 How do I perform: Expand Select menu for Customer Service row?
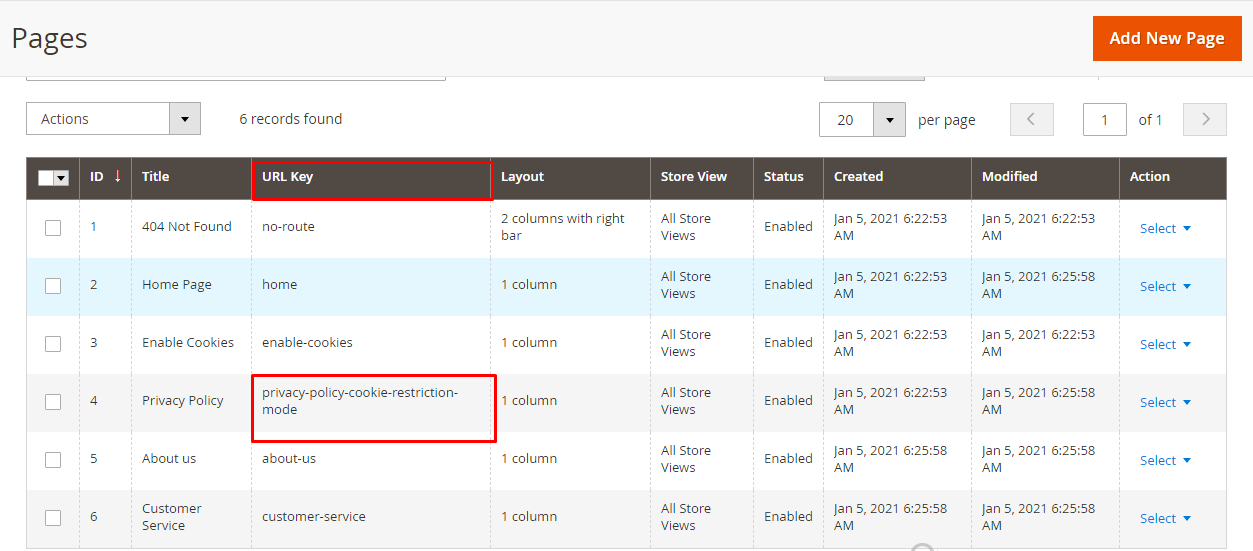pyautogui.click(x=1165, y=519)
